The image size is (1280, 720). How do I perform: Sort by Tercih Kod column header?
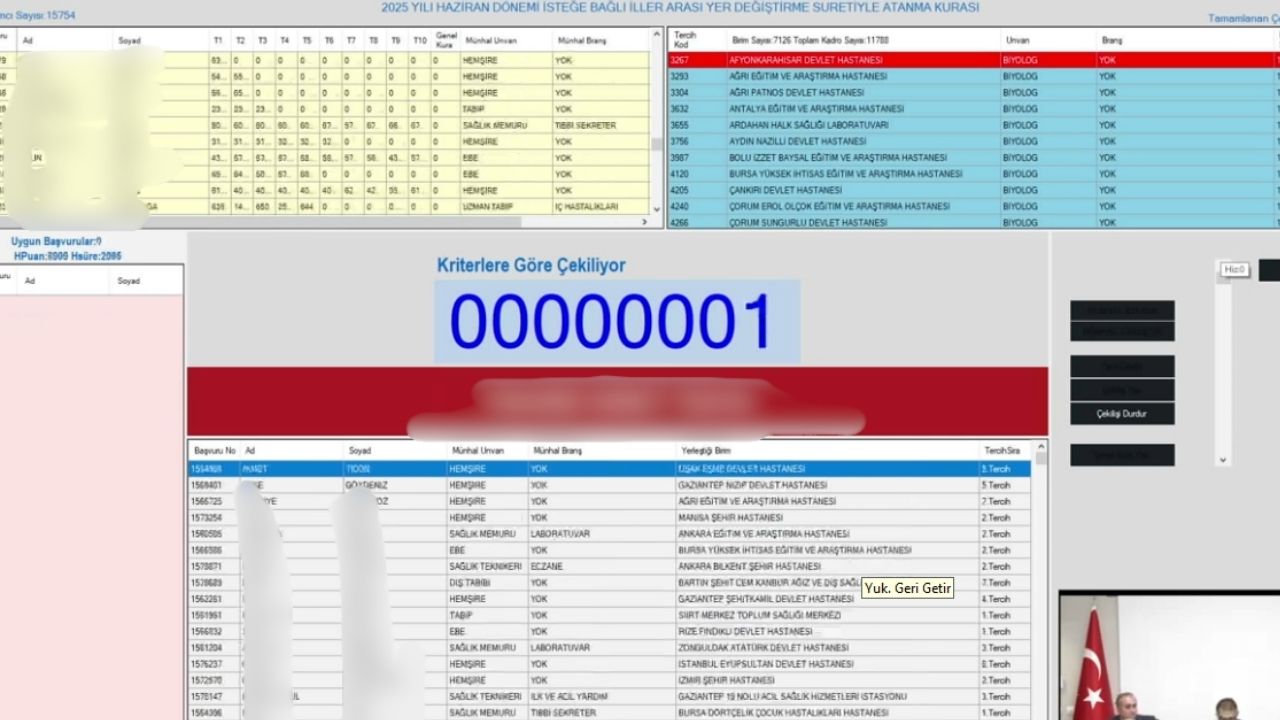coord(685,40)
